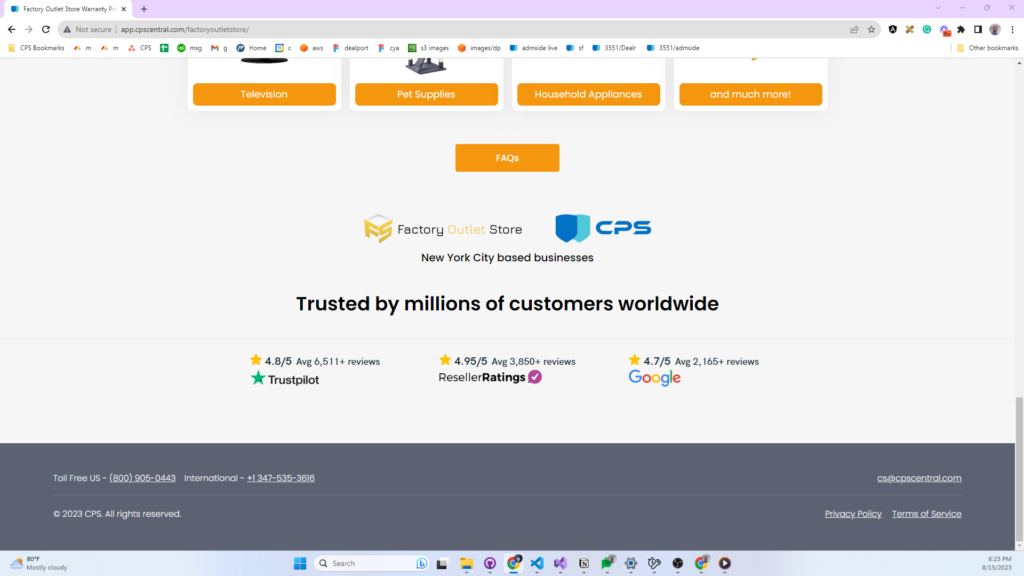Image resolution: width=1024 pixels, height=576 pixels.
Task: Open the Privacy Policy link
Action: click(853, 514)
